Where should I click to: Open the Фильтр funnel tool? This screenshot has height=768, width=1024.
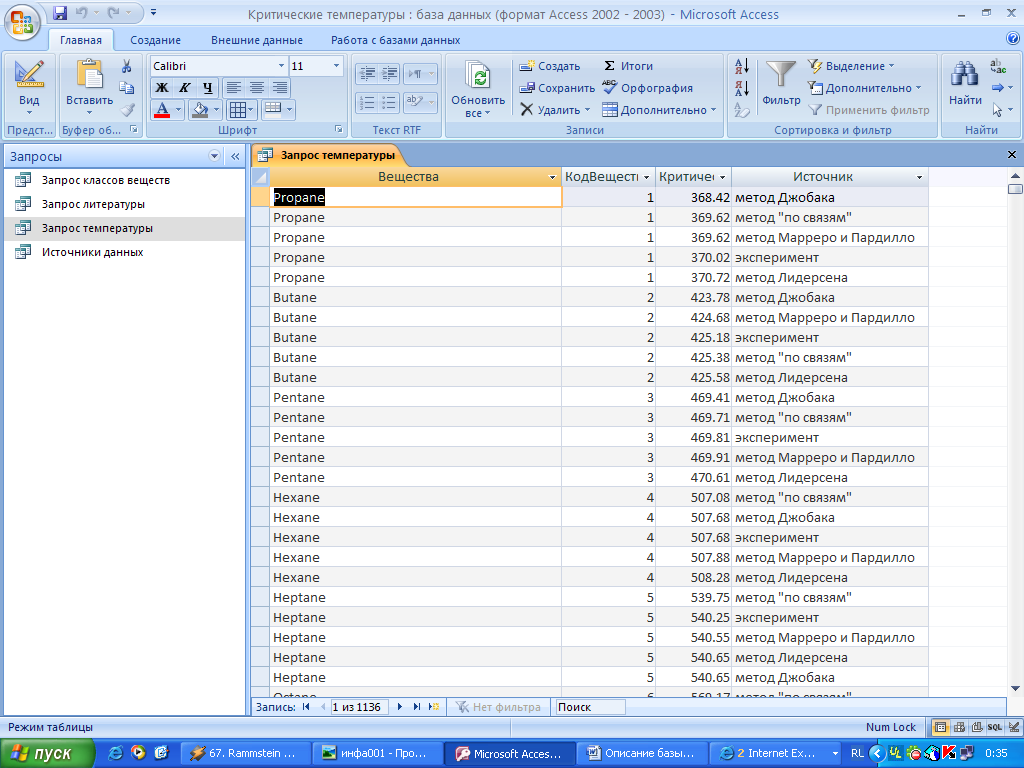tap(781, 84)
